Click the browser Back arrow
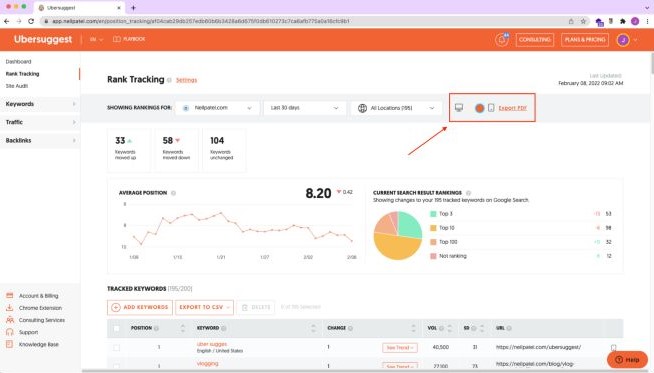This screenshot has width=654, height=373. (7, 21)
